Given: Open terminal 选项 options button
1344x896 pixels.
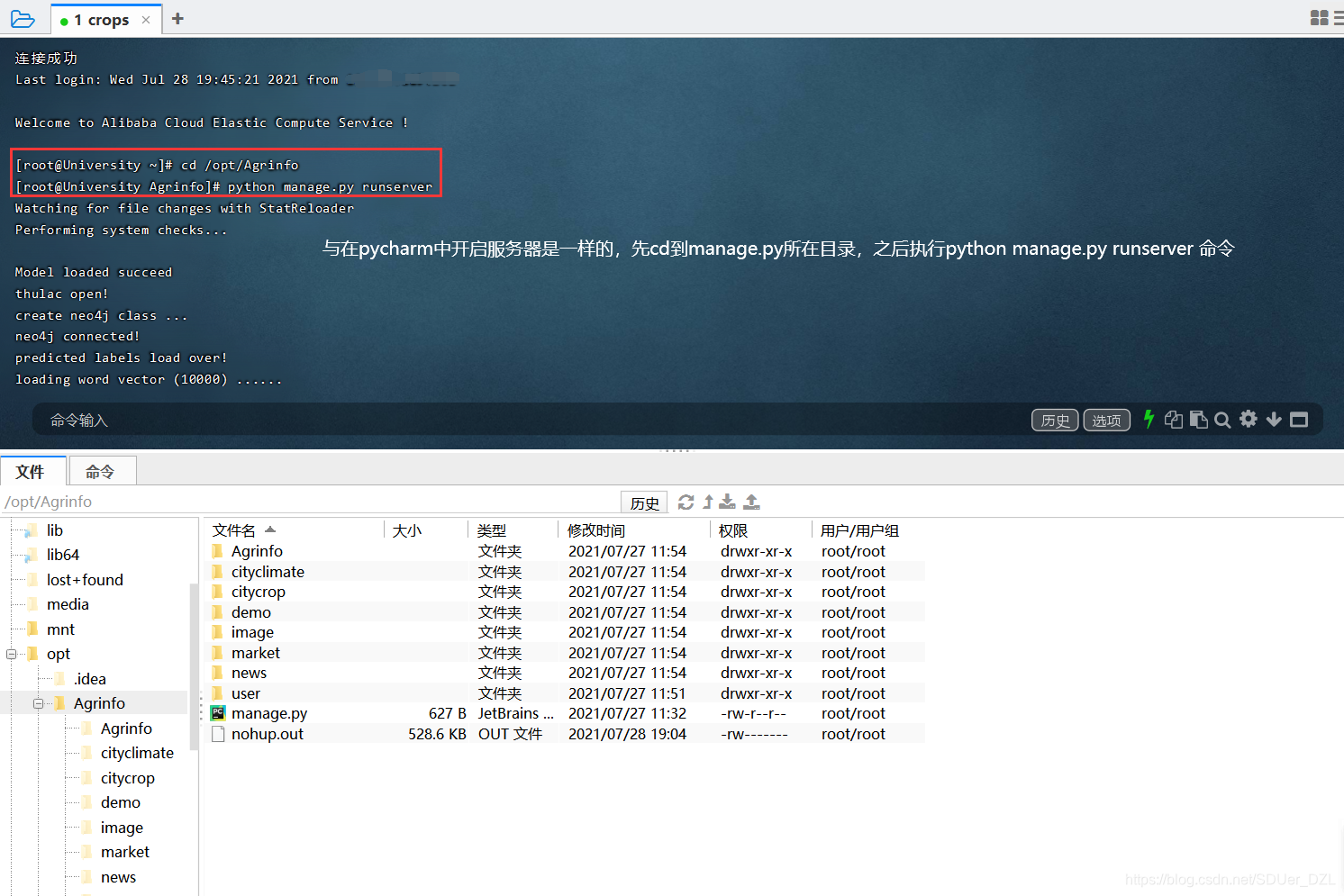Looking at the screenshot, I should (x=1106, y=421).
